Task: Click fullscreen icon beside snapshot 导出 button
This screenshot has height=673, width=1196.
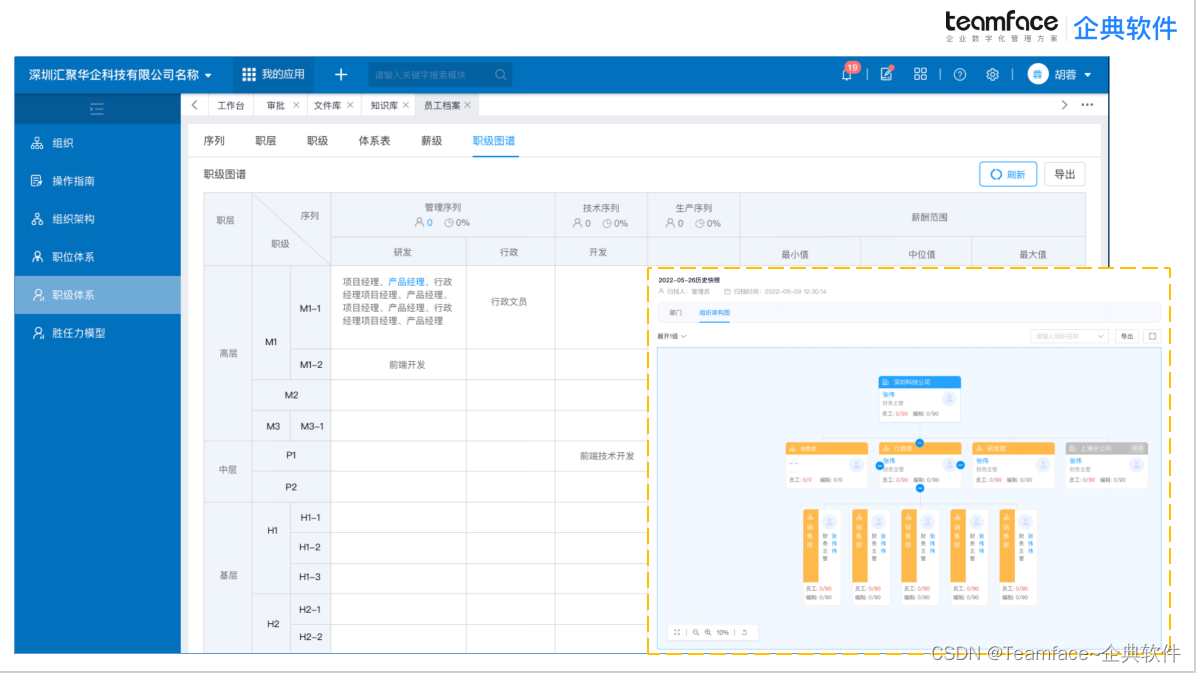Action: 1153,336
